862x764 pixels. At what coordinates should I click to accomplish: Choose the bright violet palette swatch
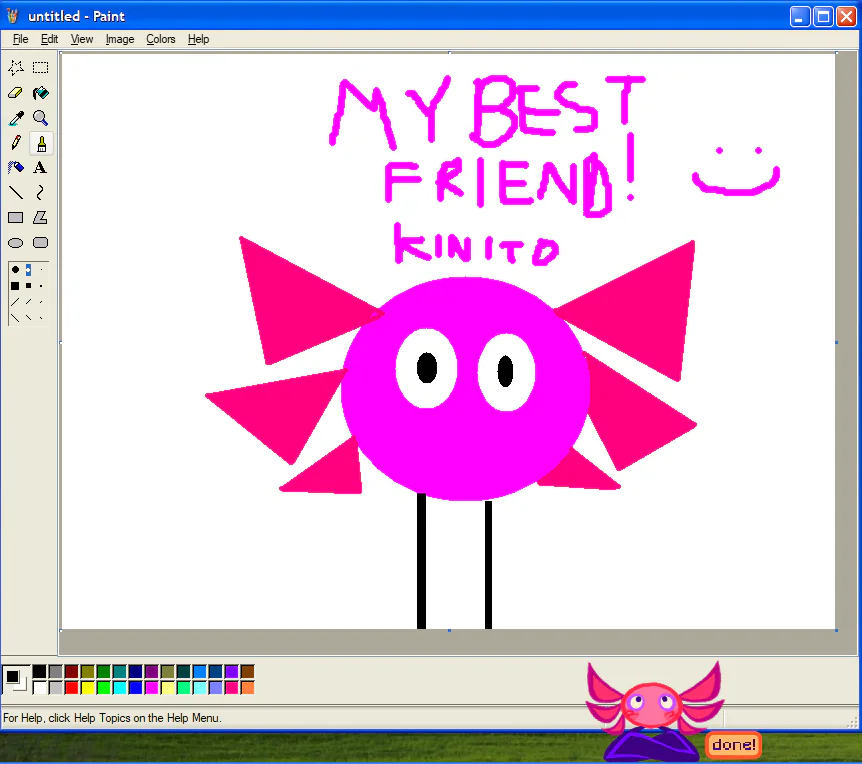pyautogui.click(x=232, y=672)
